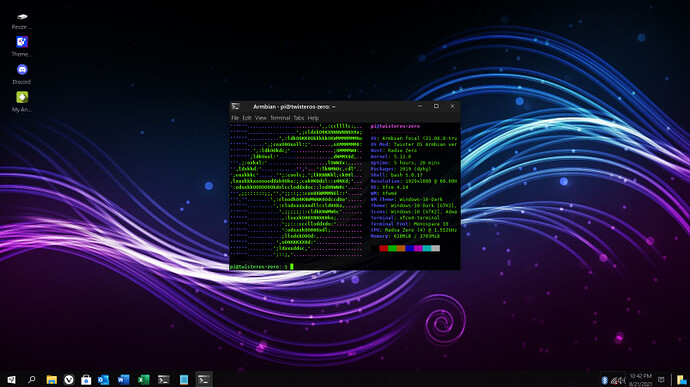Click the magenta color block in neofetch
Viewport: 690px width, 387px height.
[x=418, y=248]
